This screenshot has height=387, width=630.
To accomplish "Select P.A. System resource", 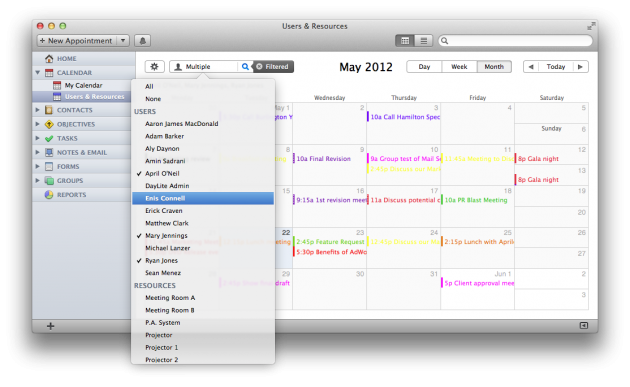I will (x=203, y=323).
